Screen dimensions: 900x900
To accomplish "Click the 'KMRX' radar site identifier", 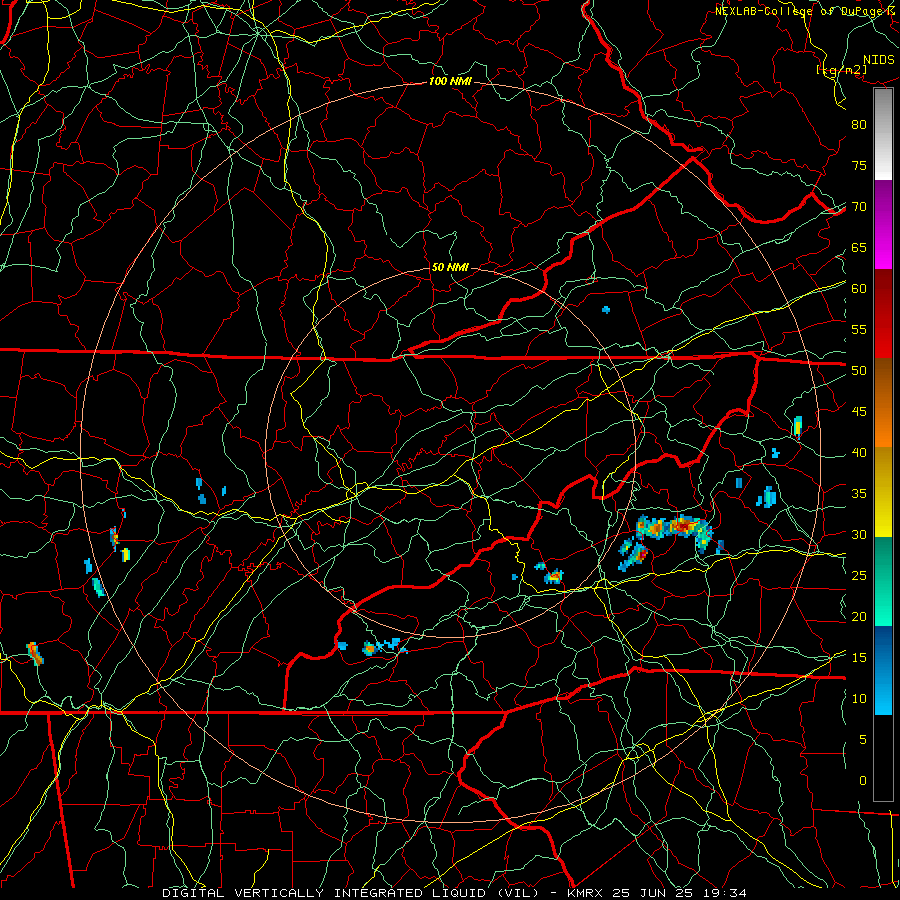I will 585,893.
